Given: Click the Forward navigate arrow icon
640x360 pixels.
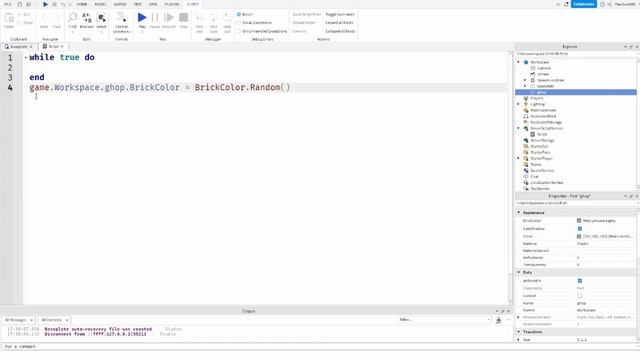Looking at the screenshot, I should tap(57, 18).
